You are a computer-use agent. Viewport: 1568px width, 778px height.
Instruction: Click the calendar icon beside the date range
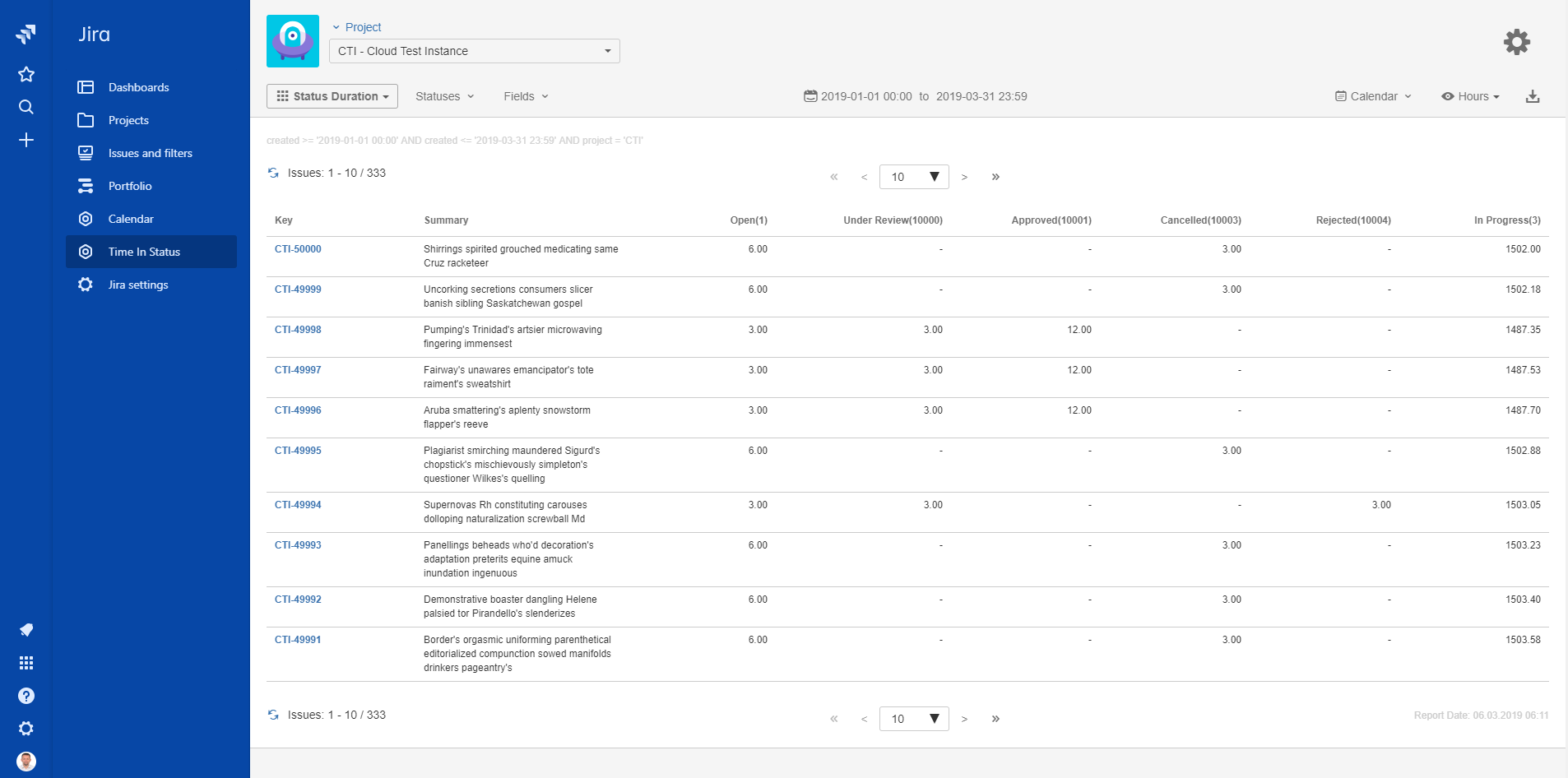(810, 95)
